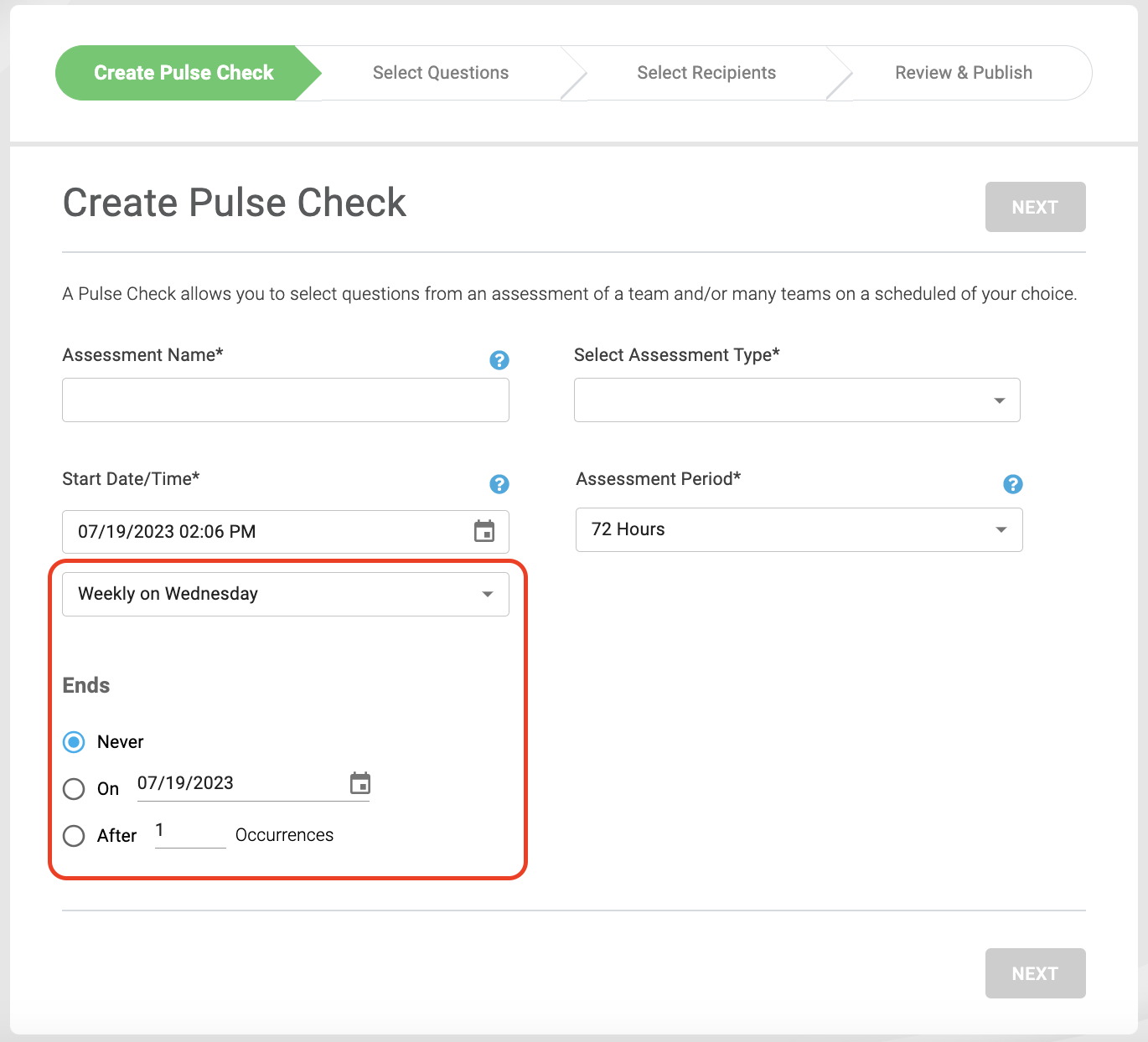Choose the After occurrences radio button
This screenshot has height=1042, width=1148.
[x=74, y=836]
